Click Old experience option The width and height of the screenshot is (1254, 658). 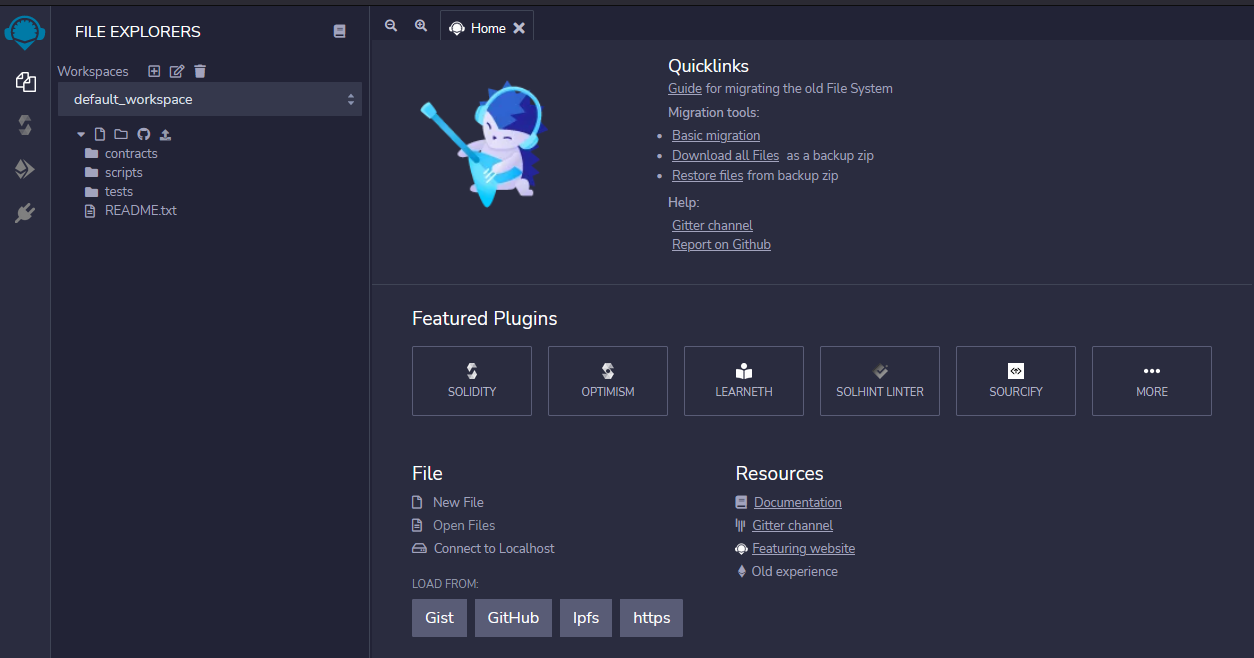[795, 571]
